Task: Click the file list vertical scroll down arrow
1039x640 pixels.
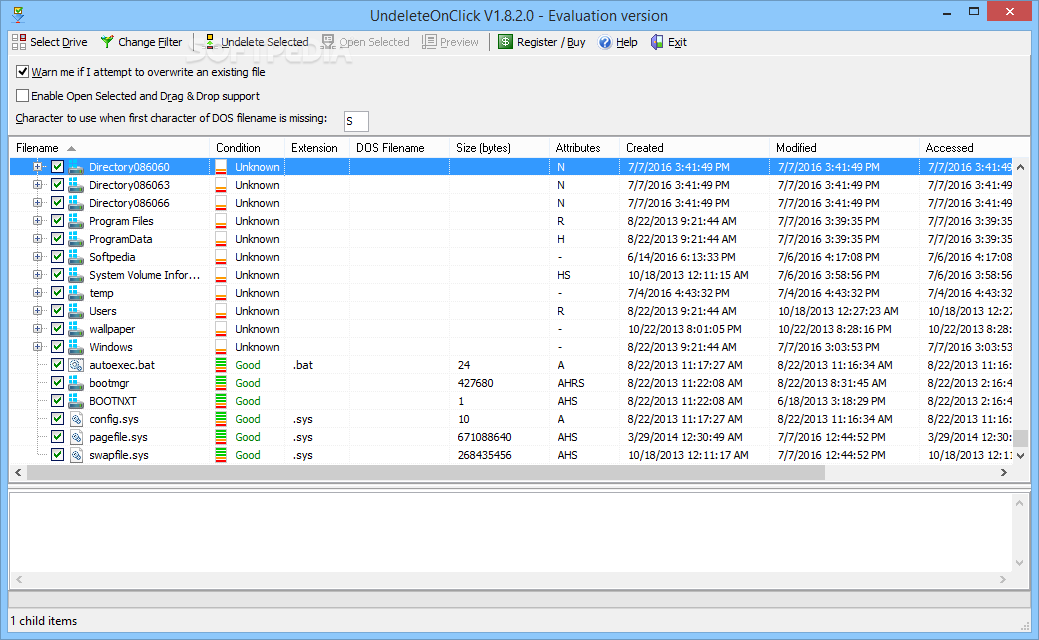Action: [x=1020, y=456]
